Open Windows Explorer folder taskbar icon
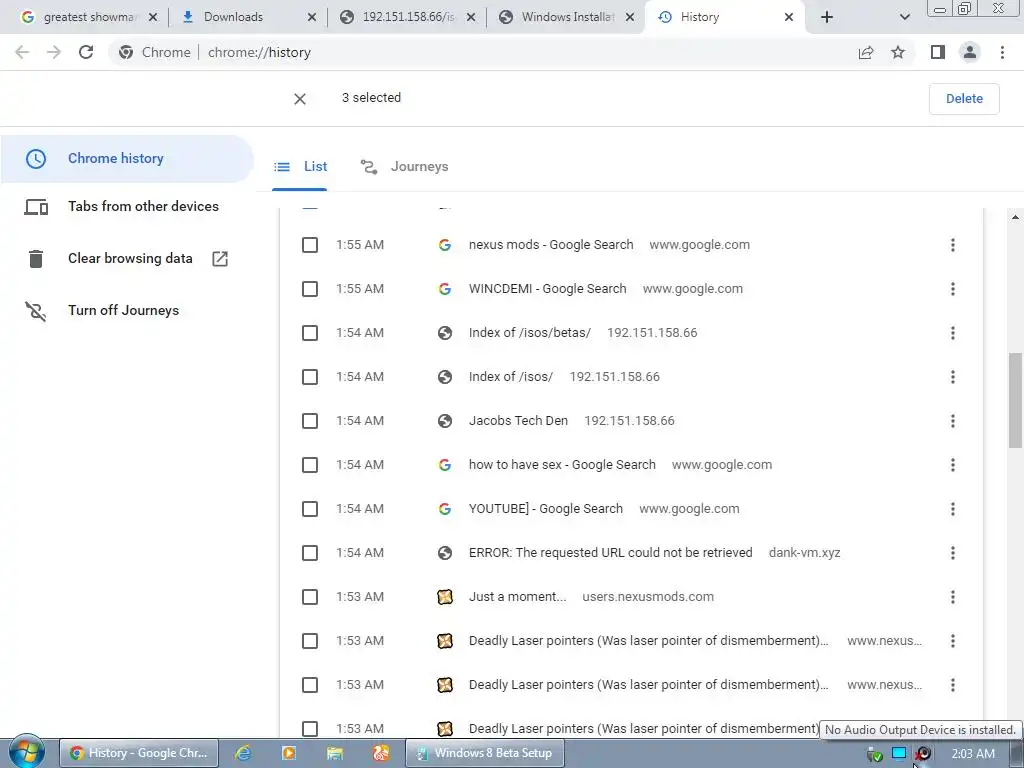 click(x=335, y=753)
